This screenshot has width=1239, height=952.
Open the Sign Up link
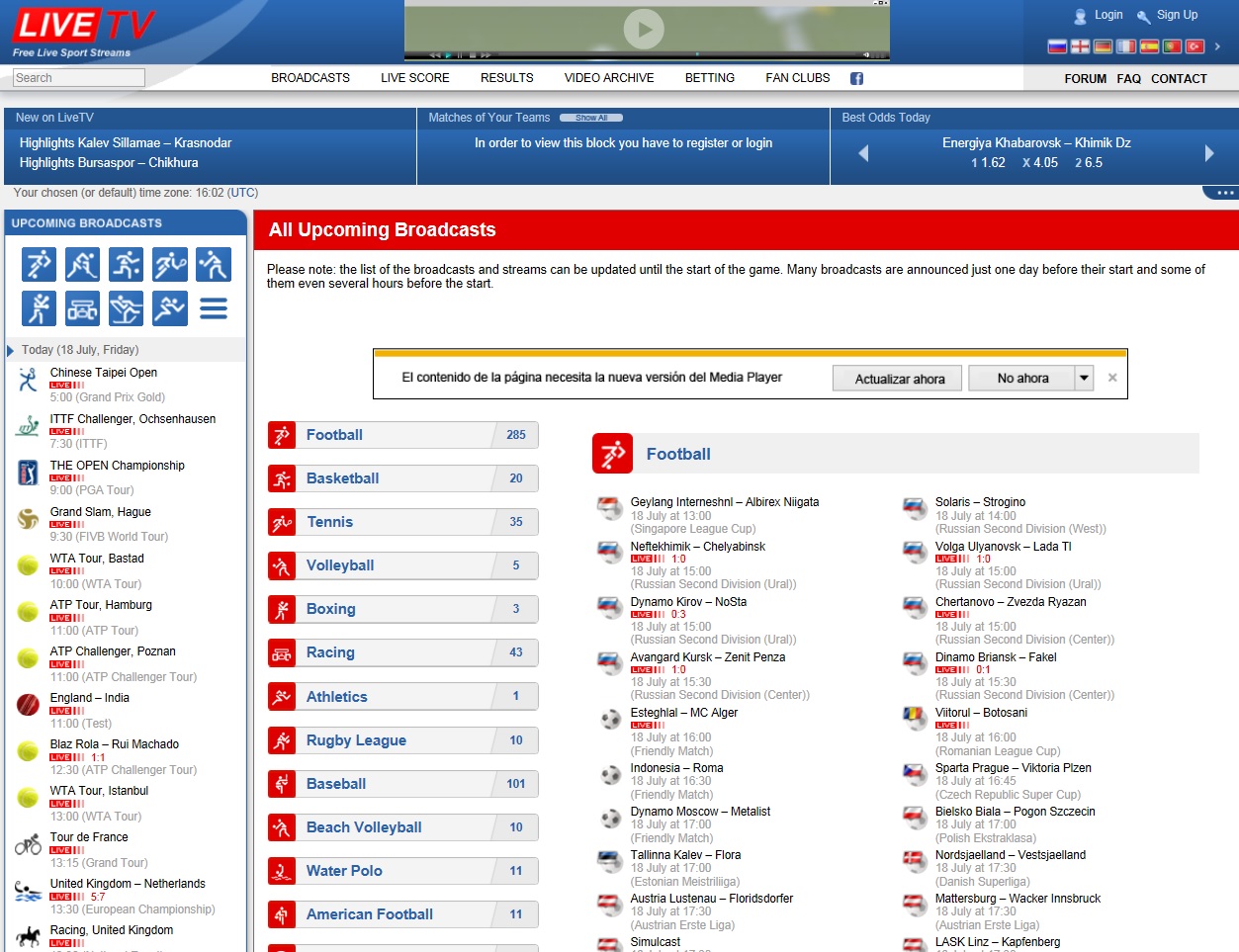[1177, 15]
